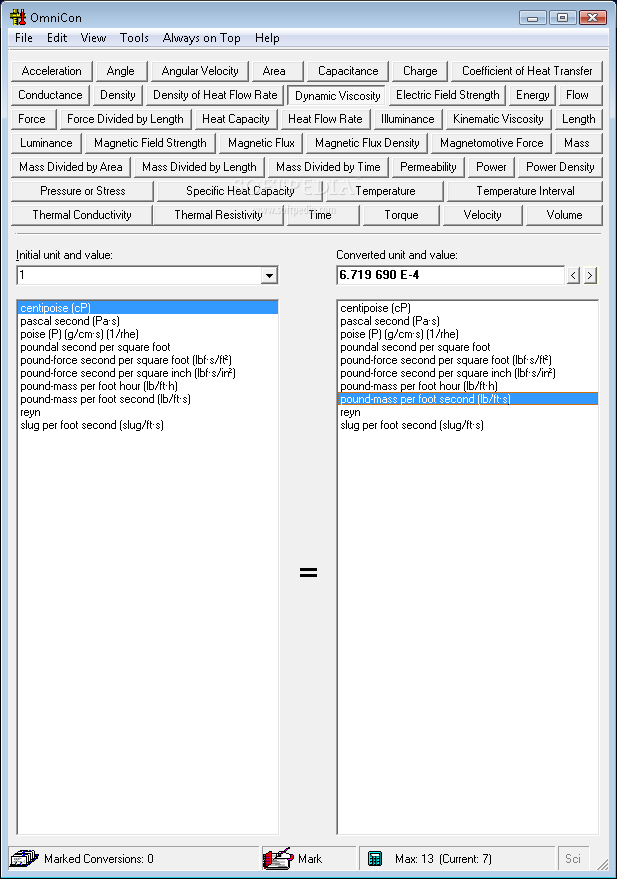Open the Help menu

click(x=267, y=38)
